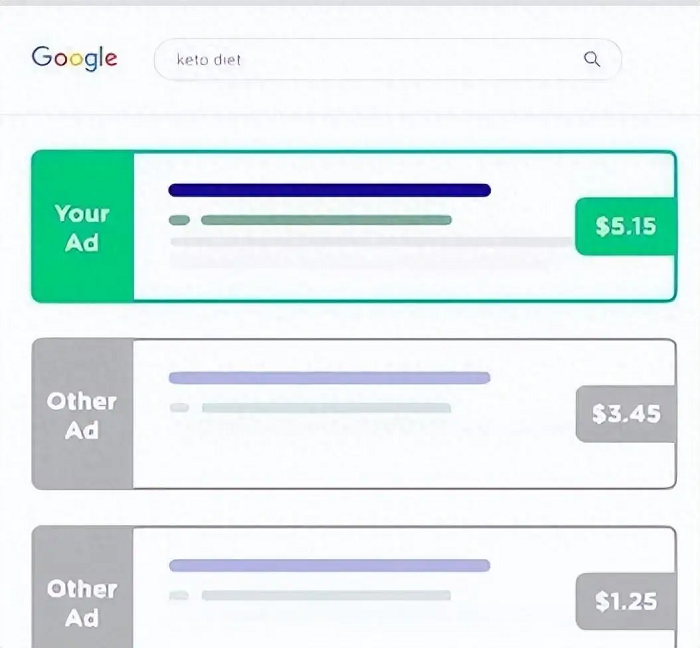This screenshot has height=648, width=700.
Task: Focus the keto diet search field
Action: click(x=388, y=59)
